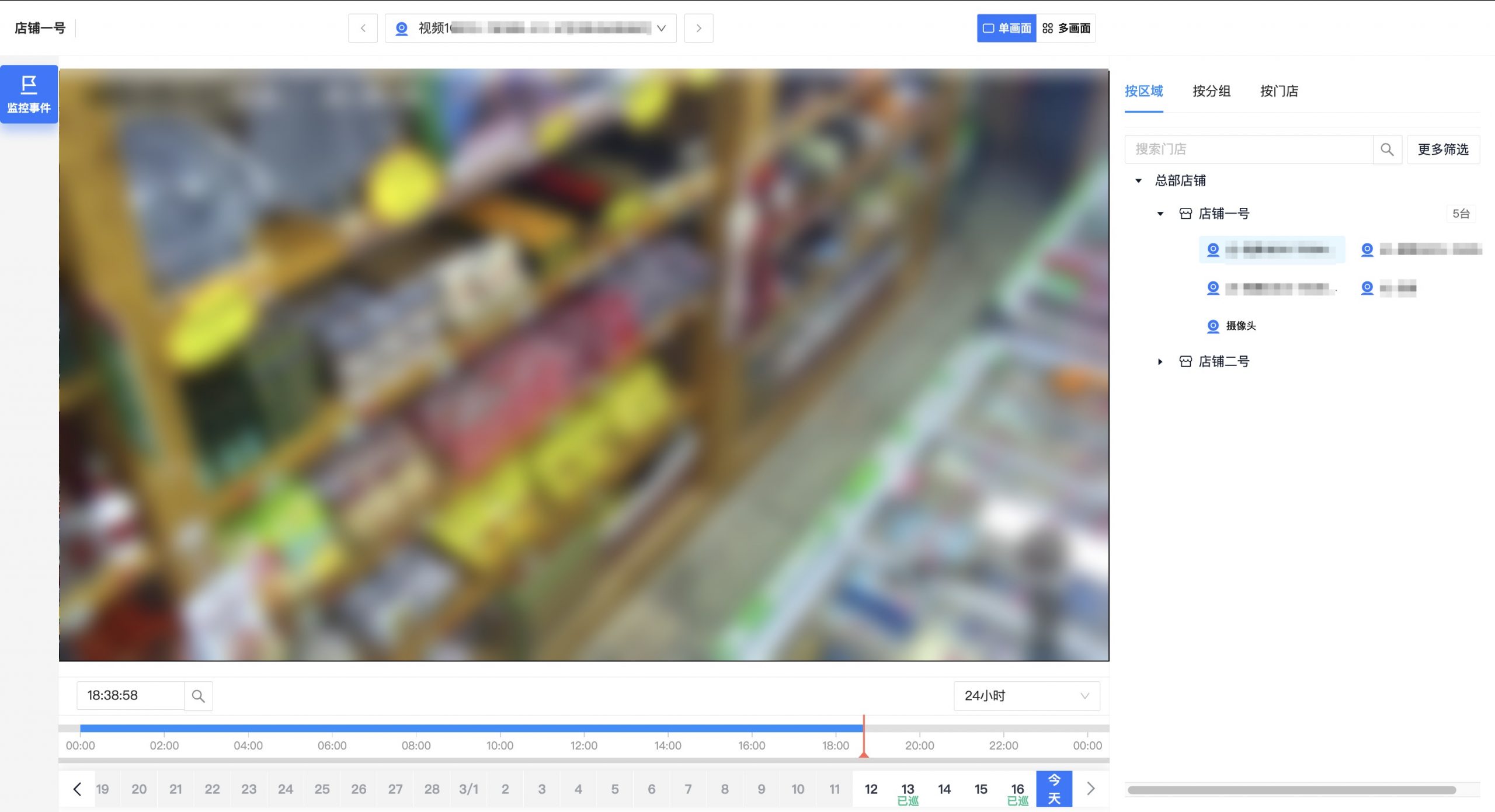This screenshot has width=1495, height=812.
Task: Select 今天 in the date strip
Action: [x=1054, y=789]
